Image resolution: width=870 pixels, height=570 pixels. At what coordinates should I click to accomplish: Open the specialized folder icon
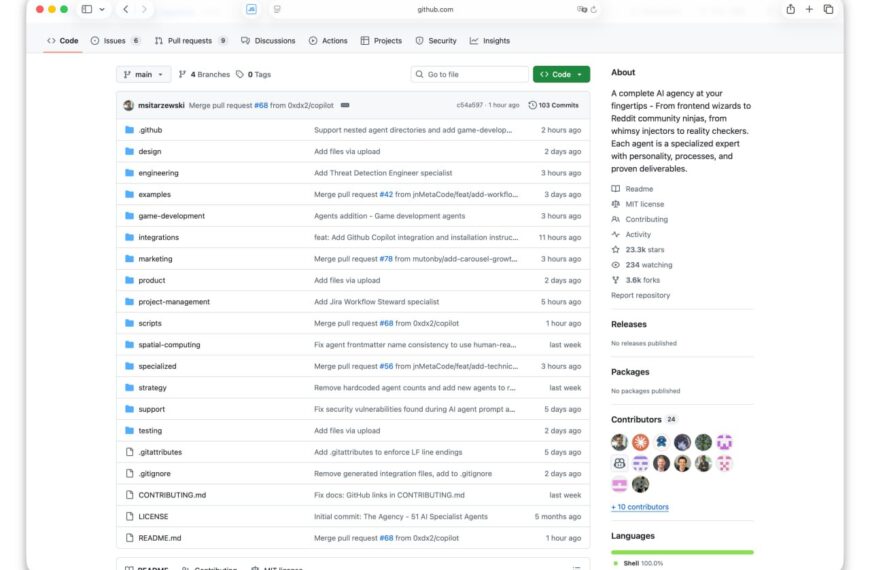pos(129,366)
